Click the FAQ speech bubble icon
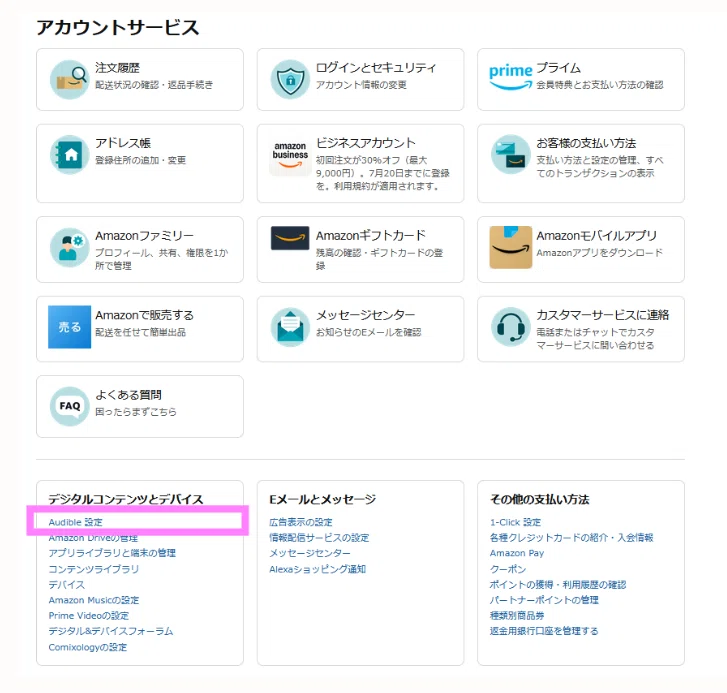 coord(70,407)
